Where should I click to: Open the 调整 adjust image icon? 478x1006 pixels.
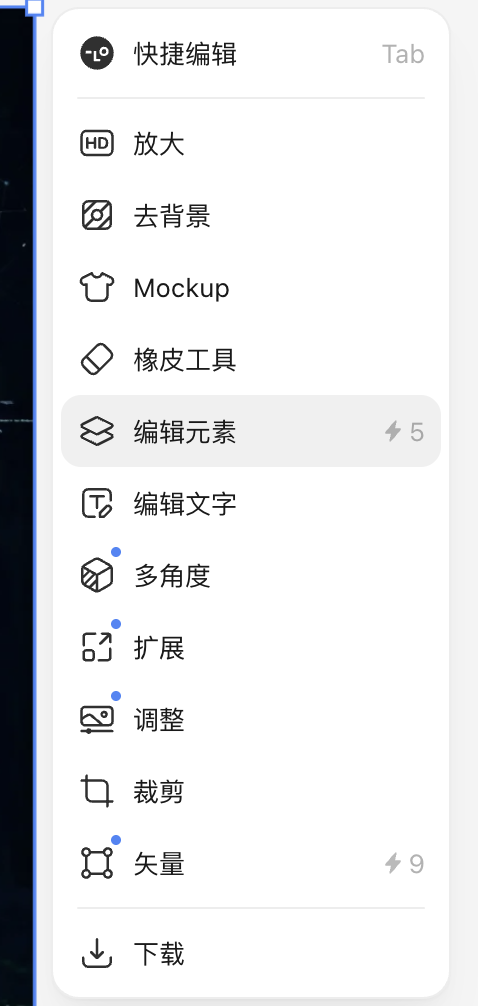(97, 719)
